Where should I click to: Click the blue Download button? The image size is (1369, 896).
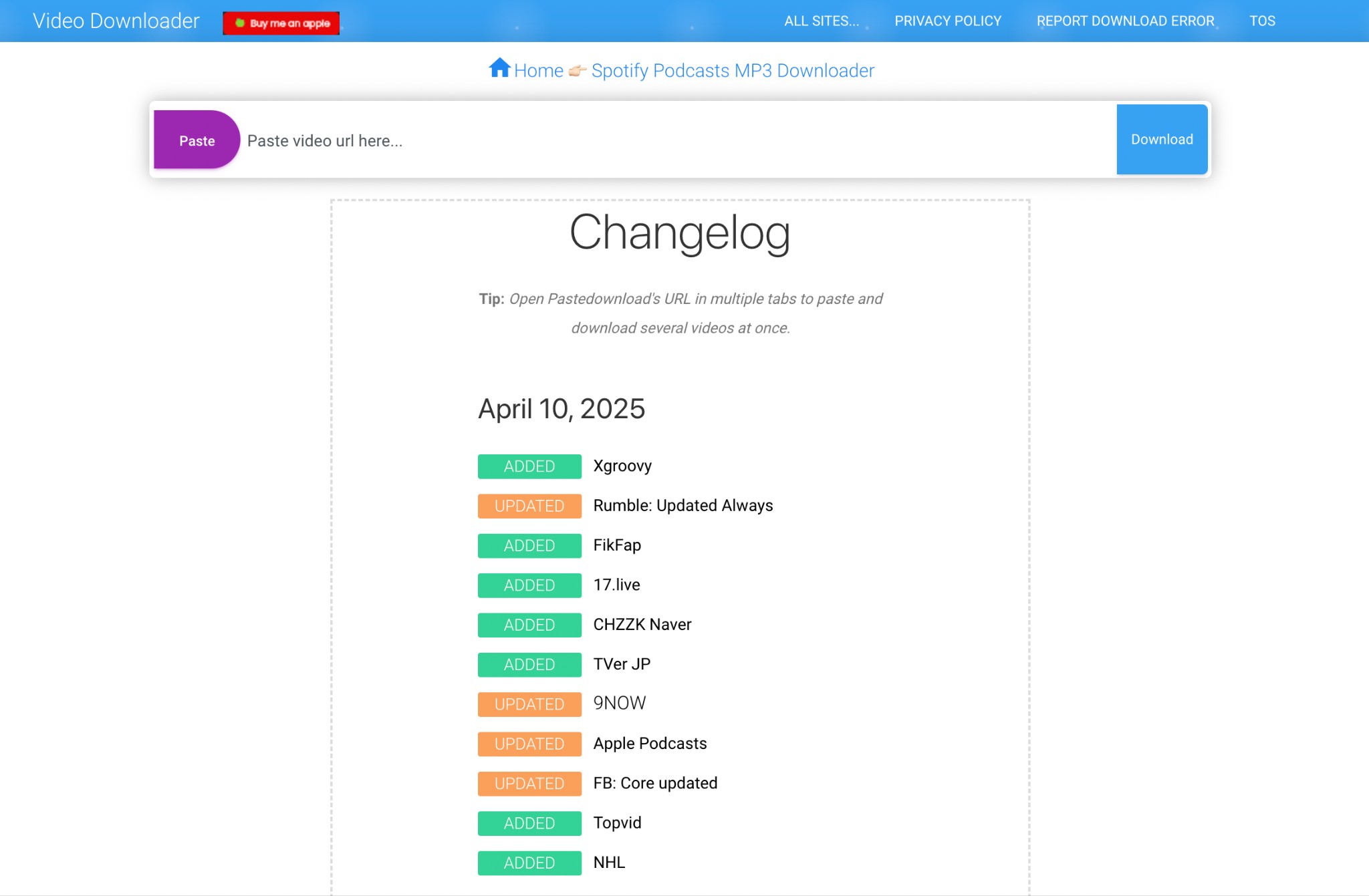click(1162, 139)
